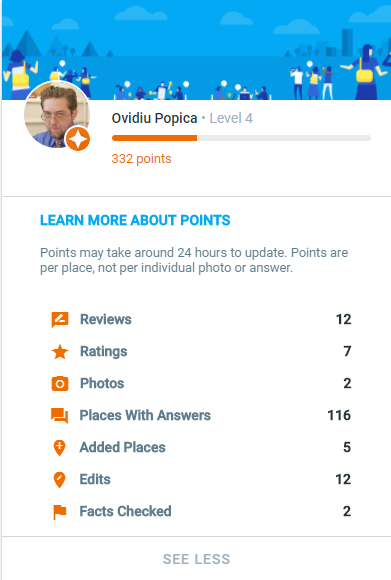Click the 332 points text

(x=141, y=159)
